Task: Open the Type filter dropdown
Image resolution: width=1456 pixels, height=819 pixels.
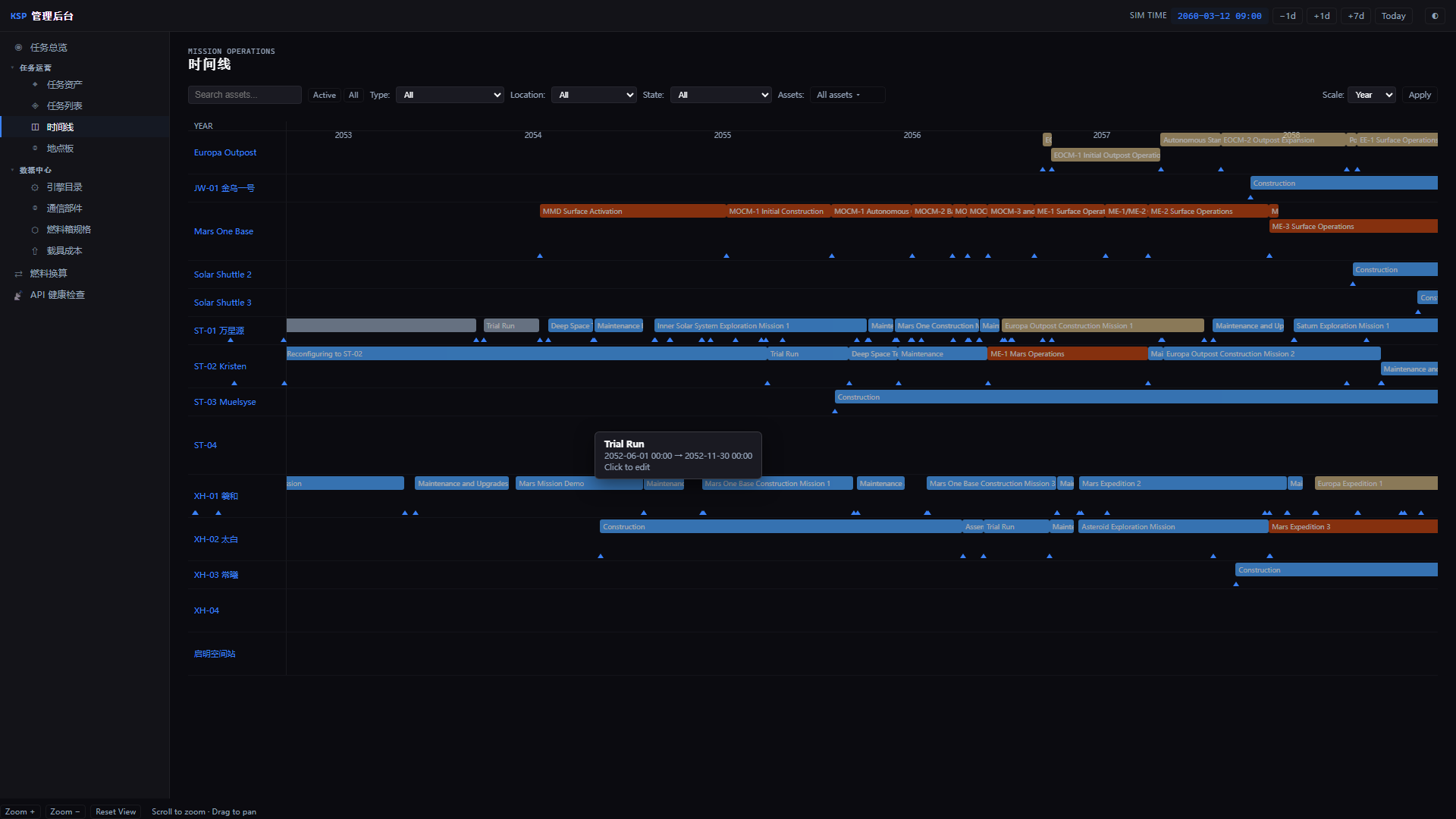Action: 450,95
